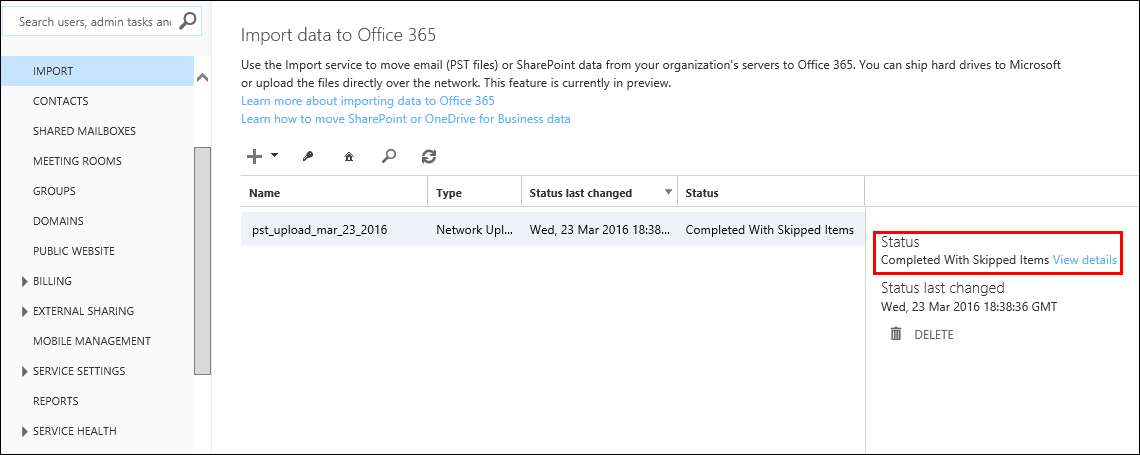Sort by the Status column header
The width and height of the screenshot is (1140, 455).
771,193
